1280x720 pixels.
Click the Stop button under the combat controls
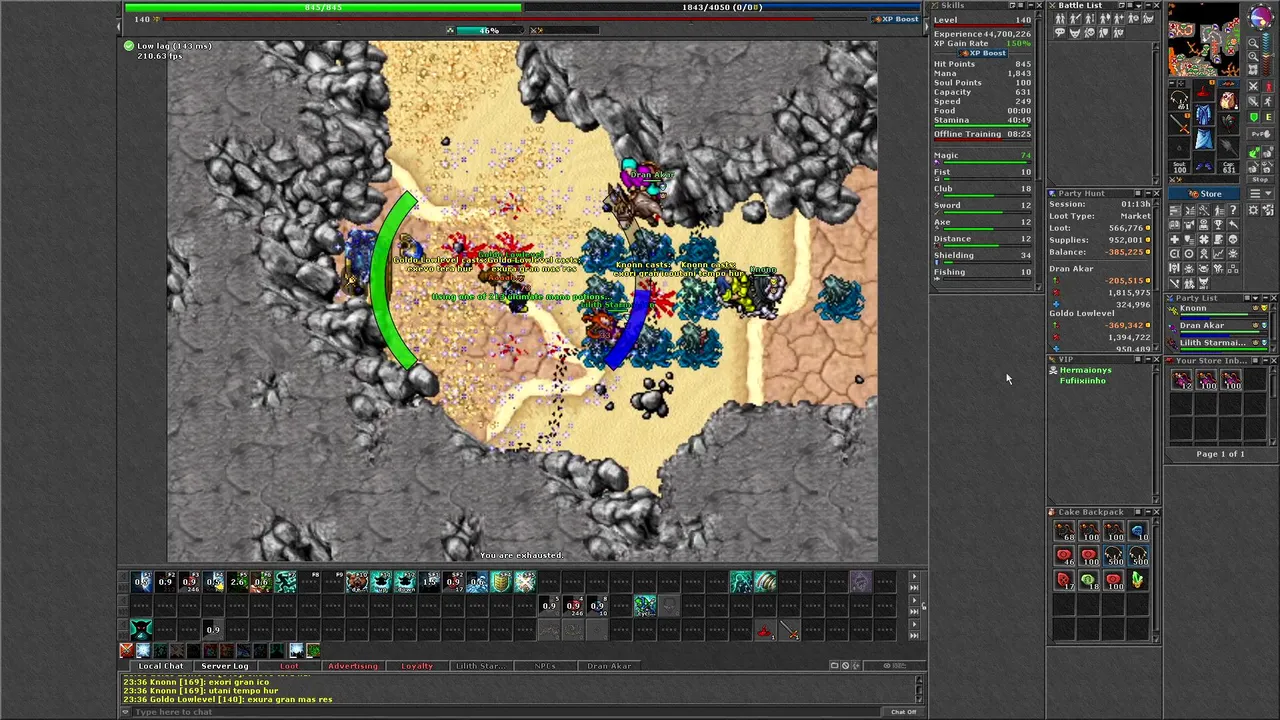coord(1260,179)
